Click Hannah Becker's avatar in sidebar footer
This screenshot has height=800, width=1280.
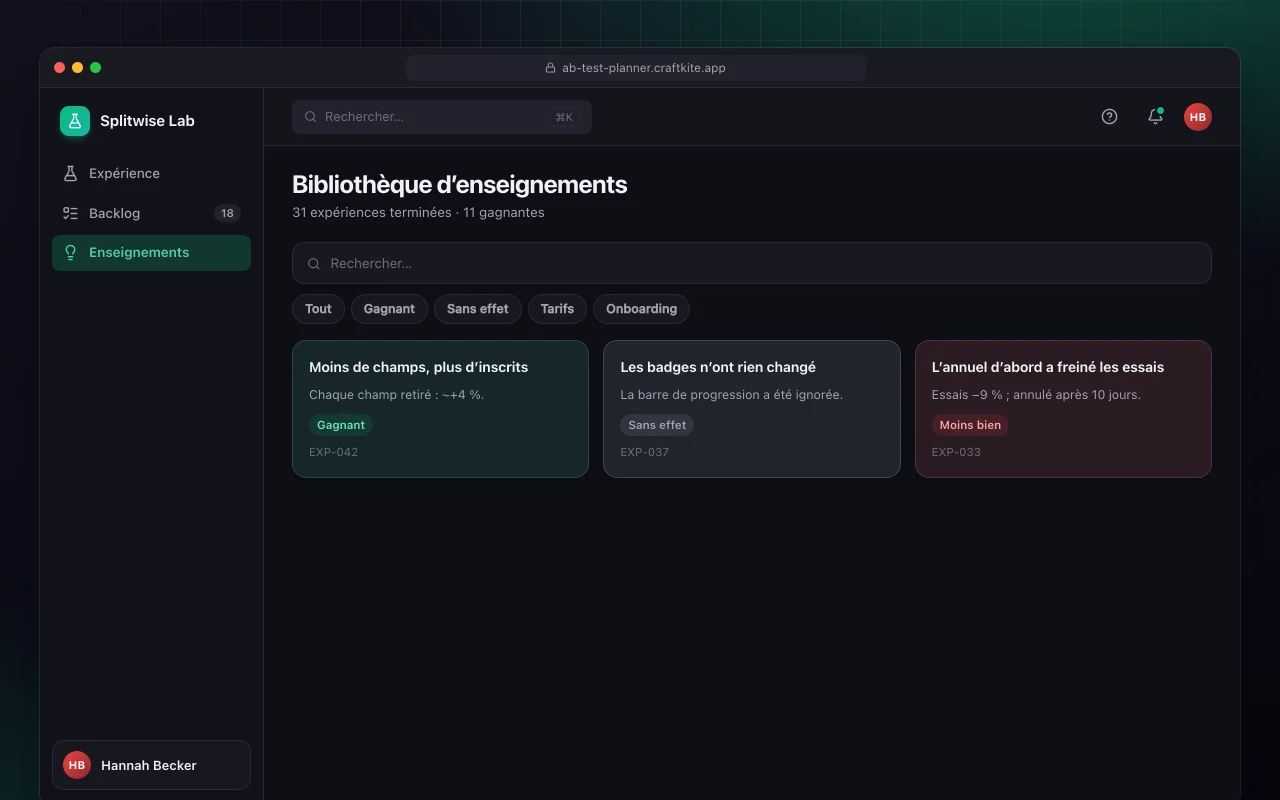pos(77,765)
